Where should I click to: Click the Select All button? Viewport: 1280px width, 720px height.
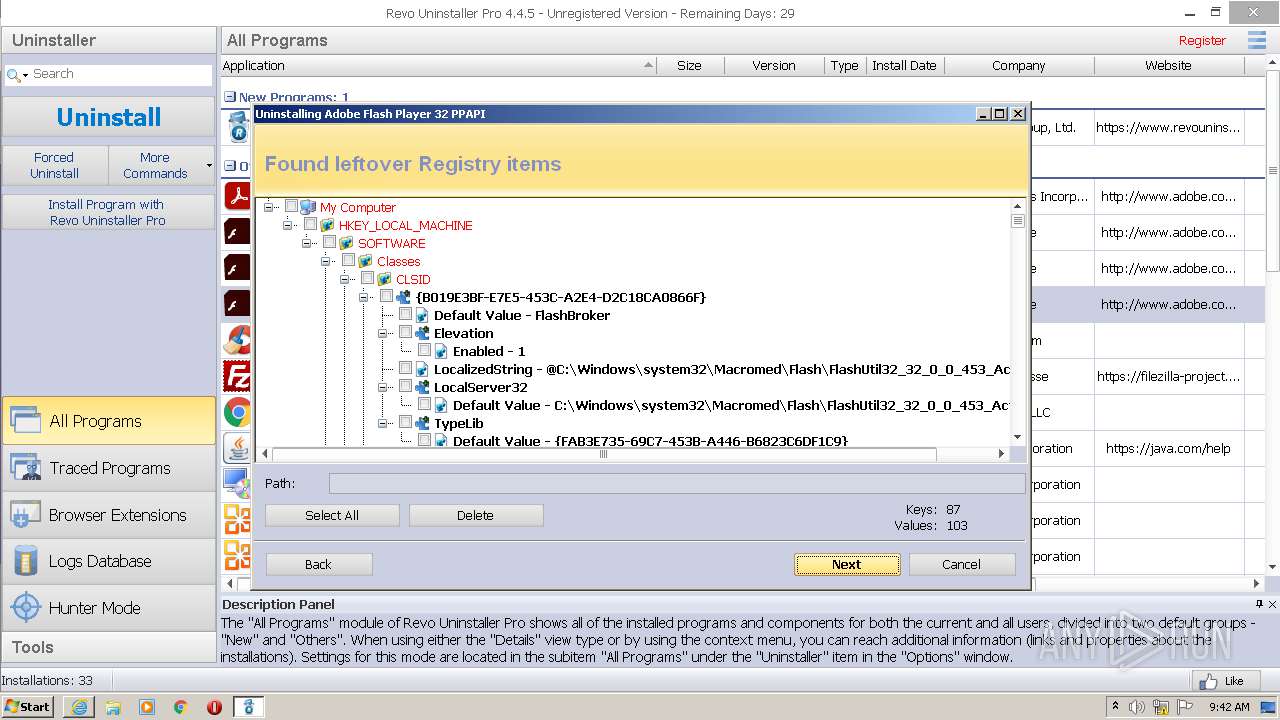click(332, 515)
